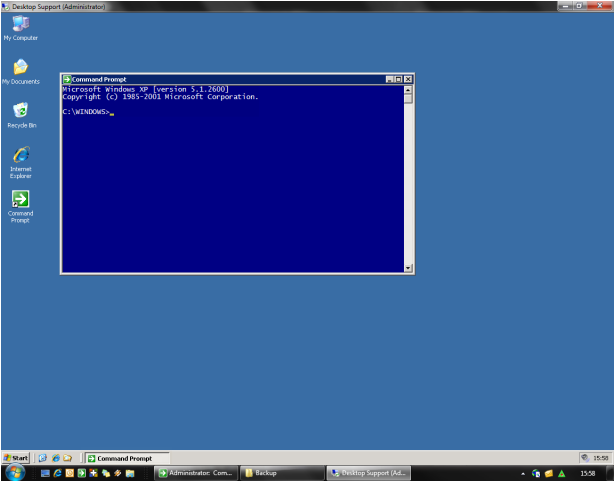Click the tools wrench icon on host taskbar
Viewport: 614px width, 481px height.
[117, 473]
